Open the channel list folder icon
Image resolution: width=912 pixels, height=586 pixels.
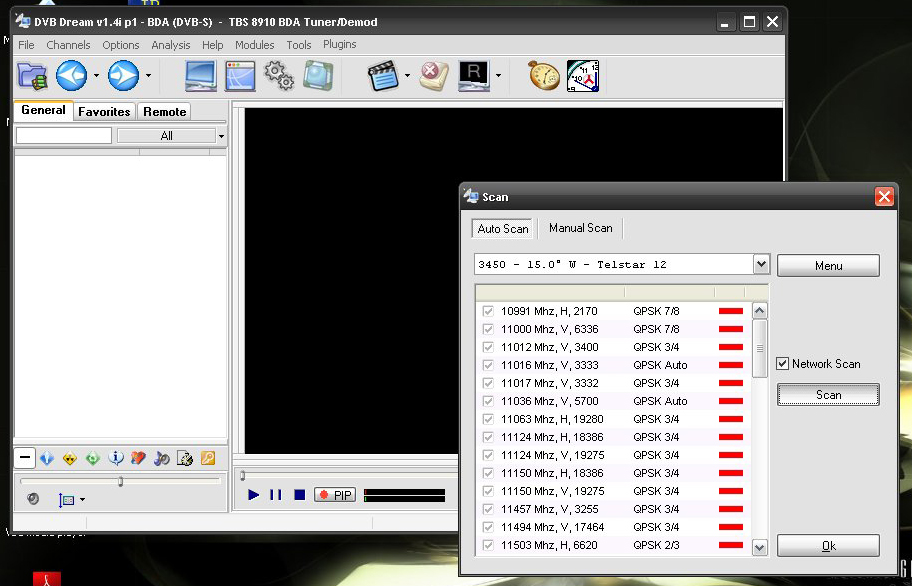[x=32, y=76]
